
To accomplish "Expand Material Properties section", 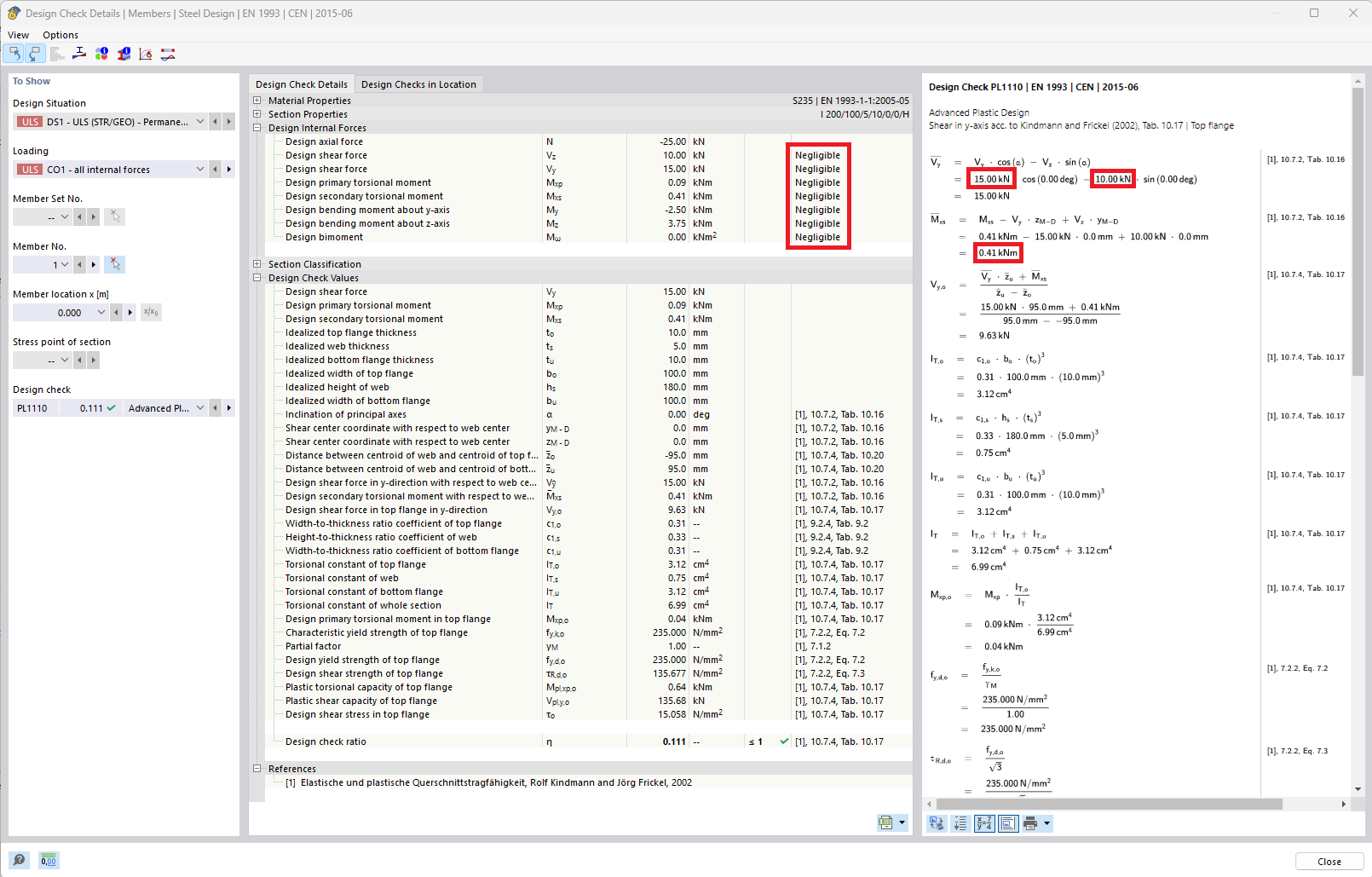I will click(257, 101).
